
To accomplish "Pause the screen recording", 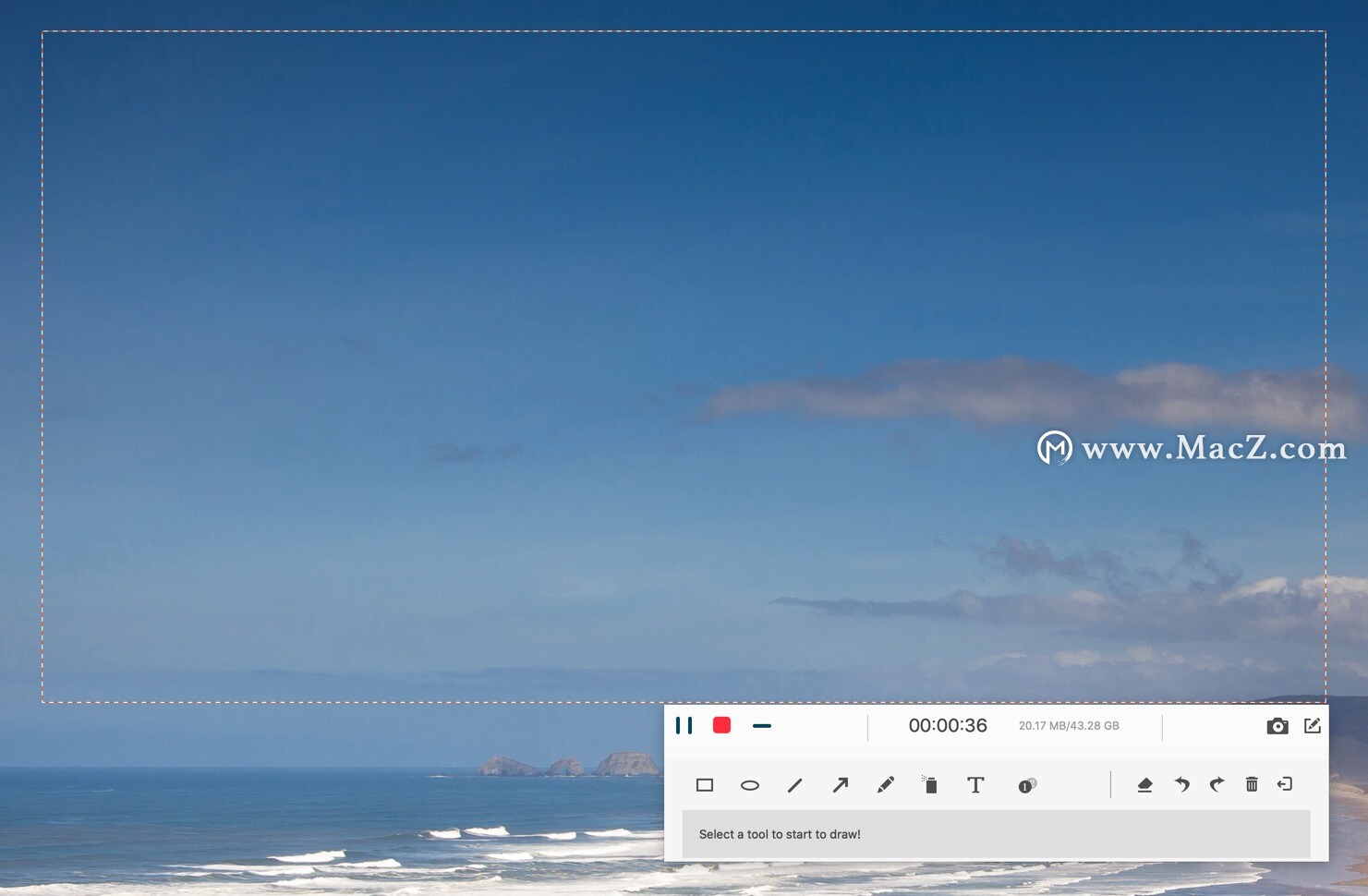I will pos(684,726).
